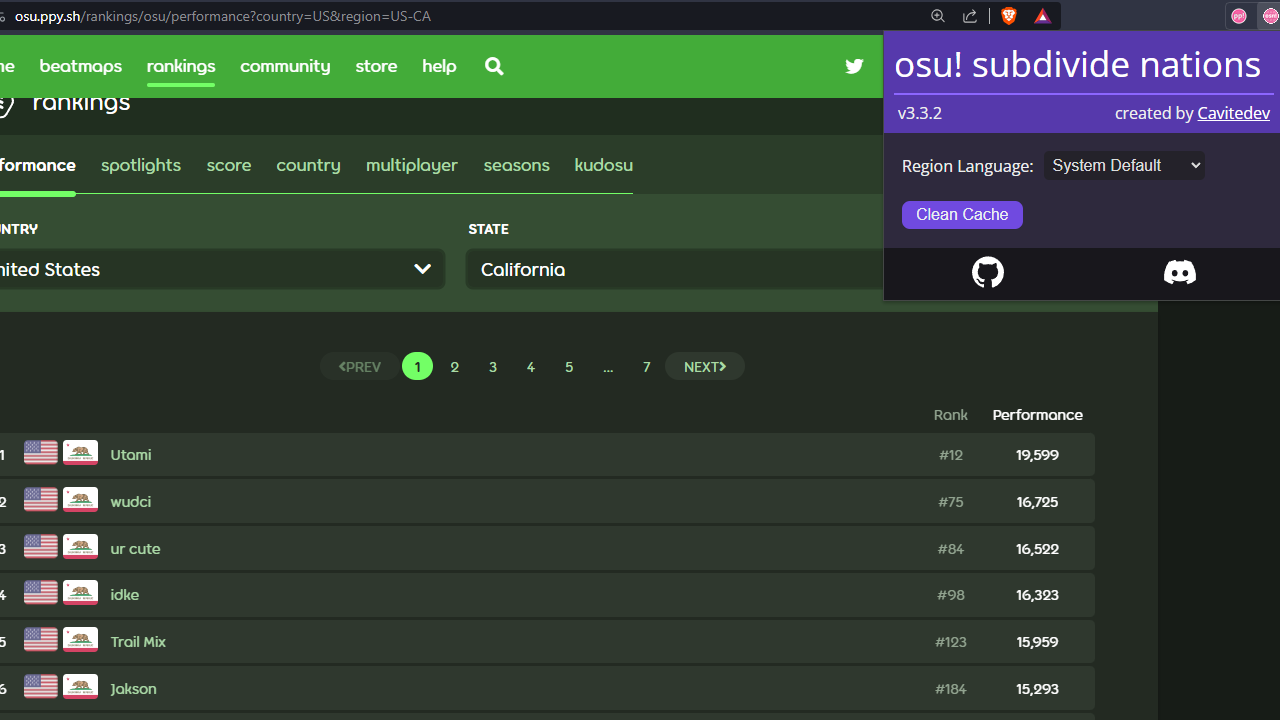Click Jakson's global rank #184
The image size is (1280, 720).
(x=951, y=688)
